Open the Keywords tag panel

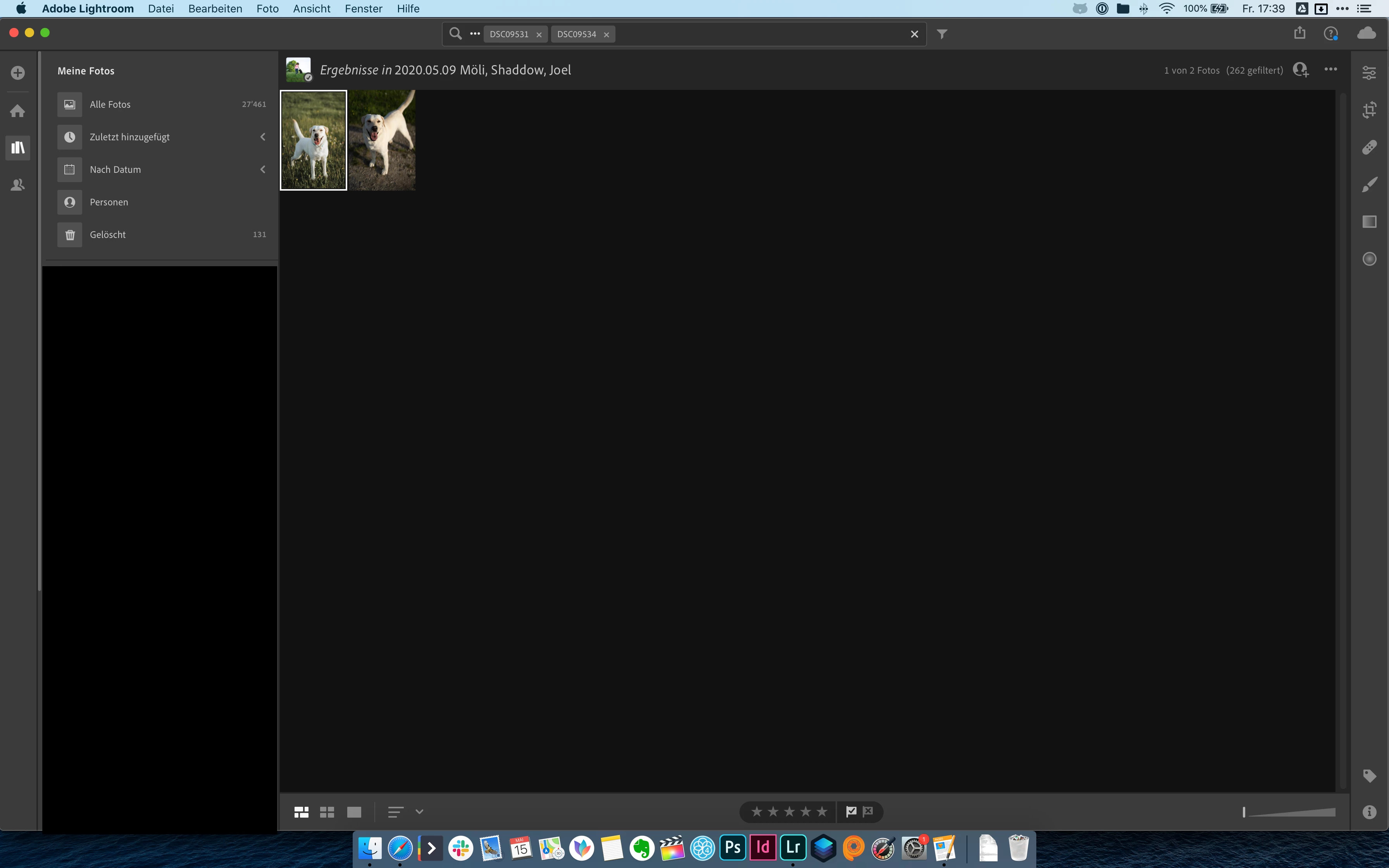1369,775
